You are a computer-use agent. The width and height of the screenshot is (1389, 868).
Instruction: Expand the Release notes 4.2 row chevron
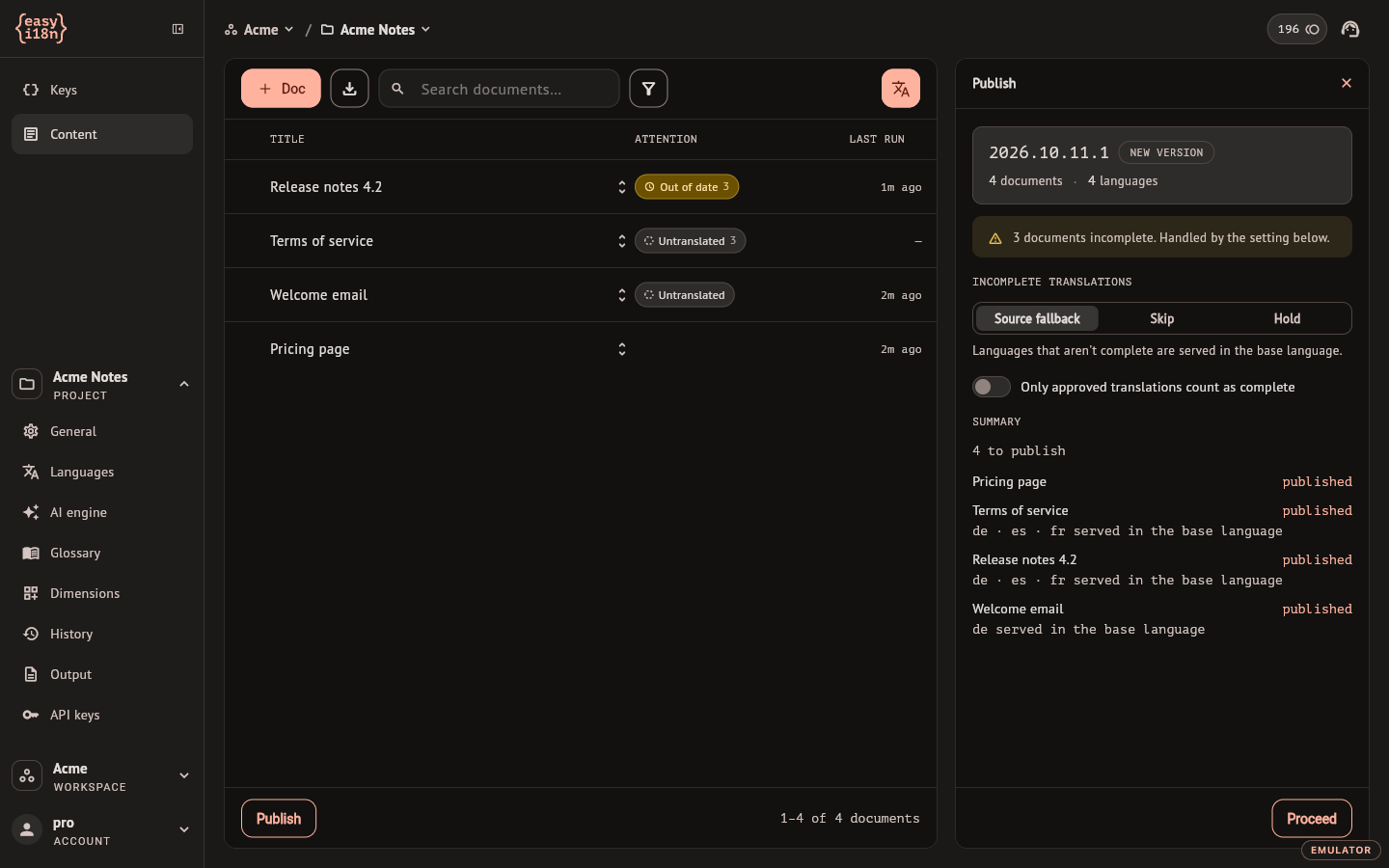tap(622, 187)
